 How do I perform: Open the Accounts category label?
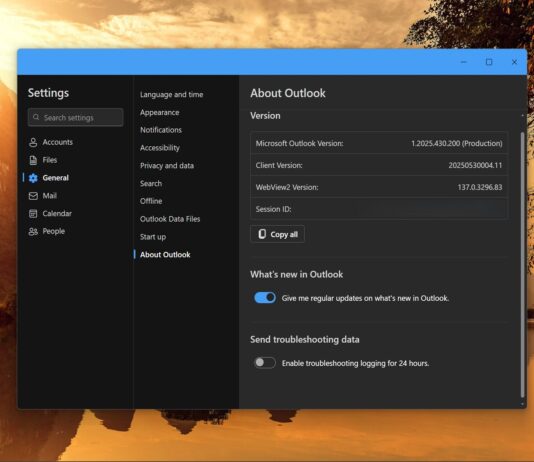point(58,142)
